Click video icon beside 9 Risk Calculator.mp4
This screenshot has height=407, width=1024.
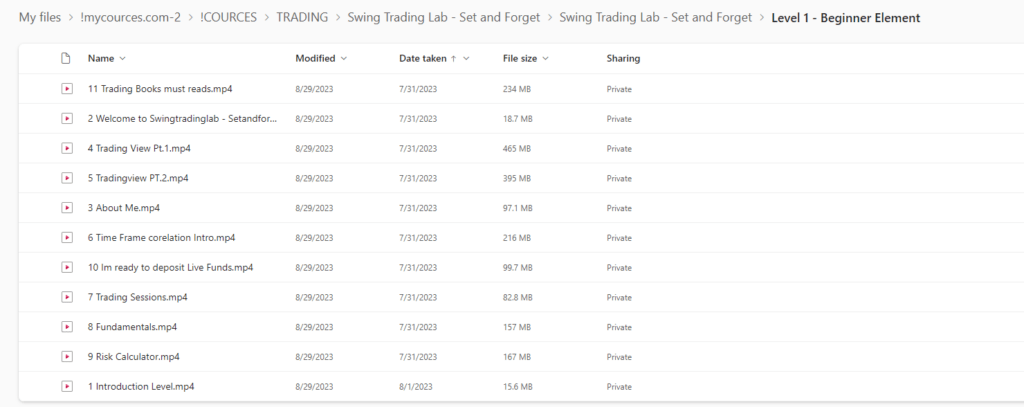point(66,357)
